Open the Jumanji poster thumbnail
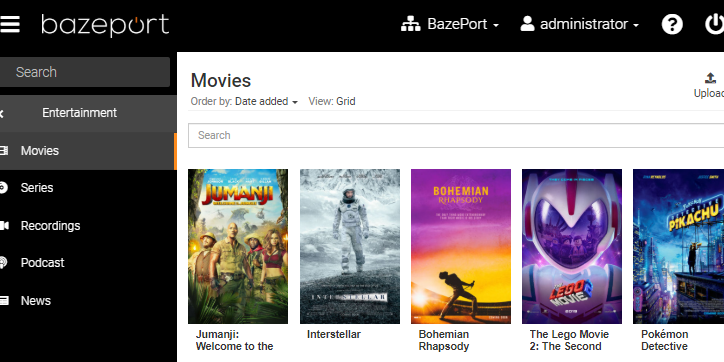 (x=238, y=246)
